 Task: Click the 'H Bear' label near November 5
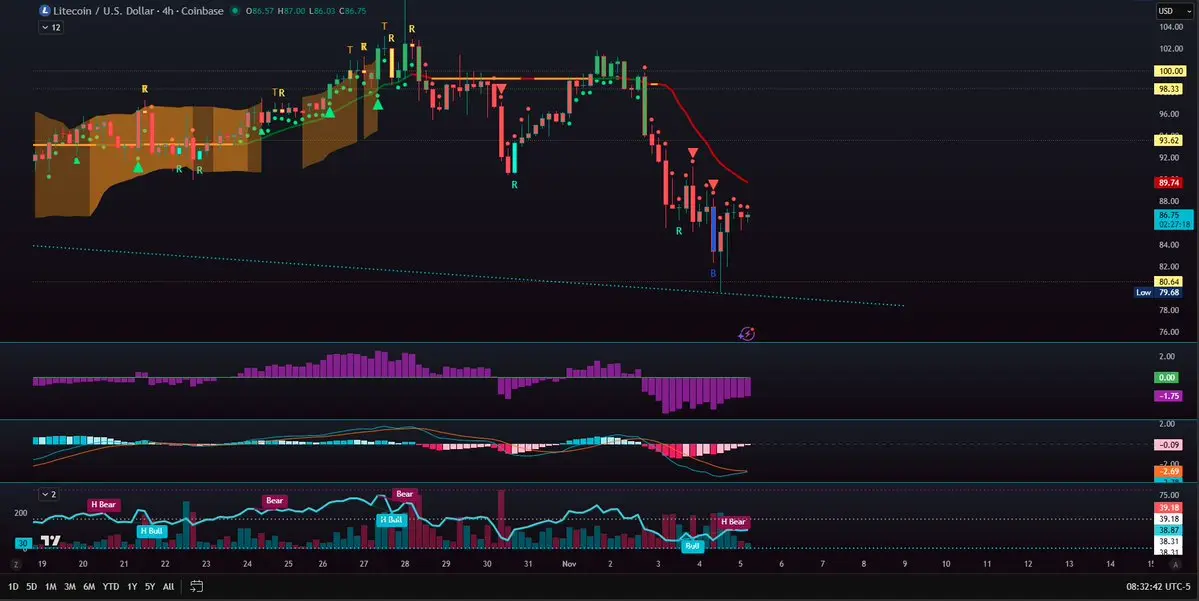733,521
